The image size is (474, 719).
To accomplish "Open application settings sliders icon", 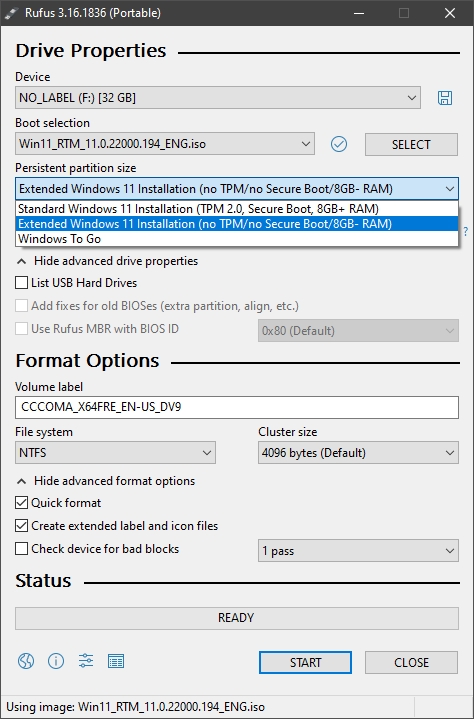I will [x=86, y=661].
